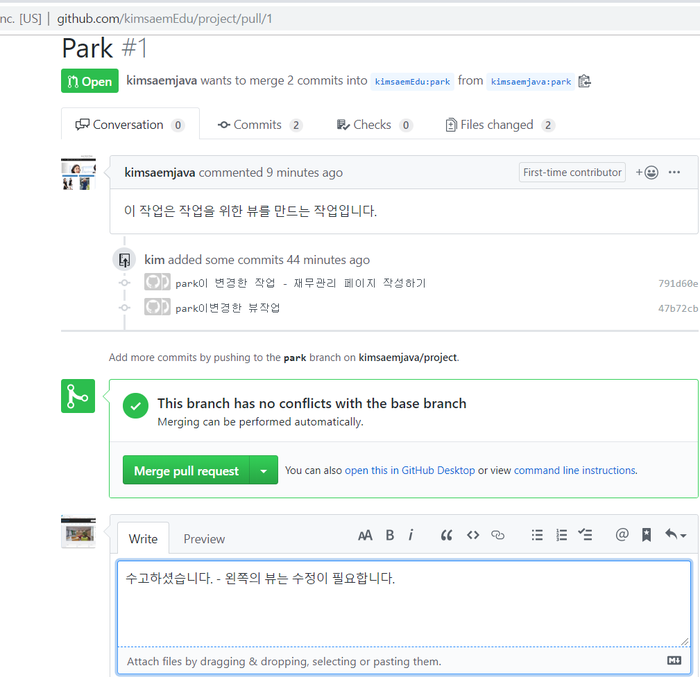The width and height of the screenshot is (700, 677).
Task: Click the commits pushed icon next to kim
Action: coord(125,259)
